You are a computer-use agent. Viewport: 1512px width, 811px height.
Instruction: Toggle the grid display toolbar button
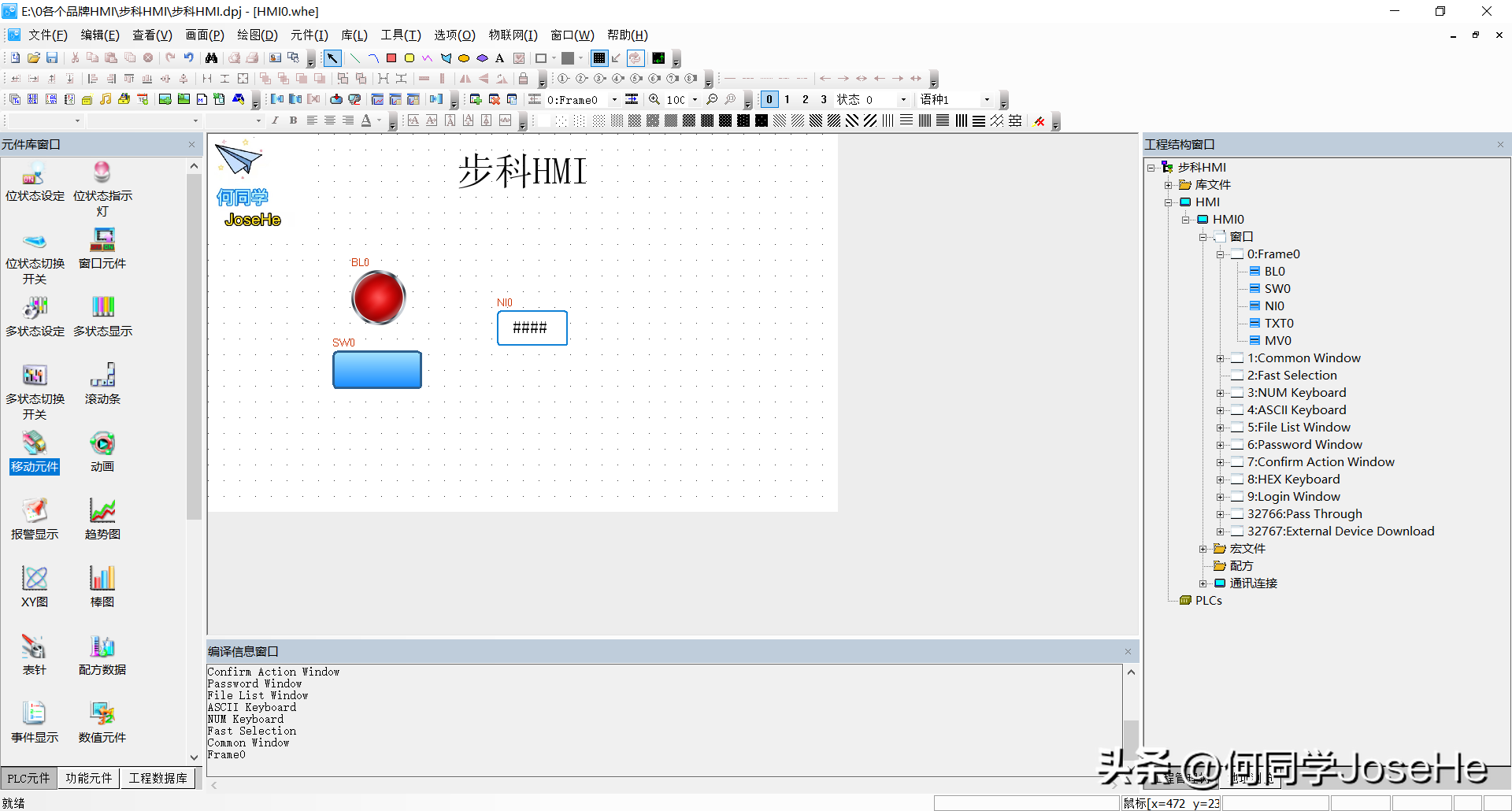pyautogui.click(x=599, y=58)
